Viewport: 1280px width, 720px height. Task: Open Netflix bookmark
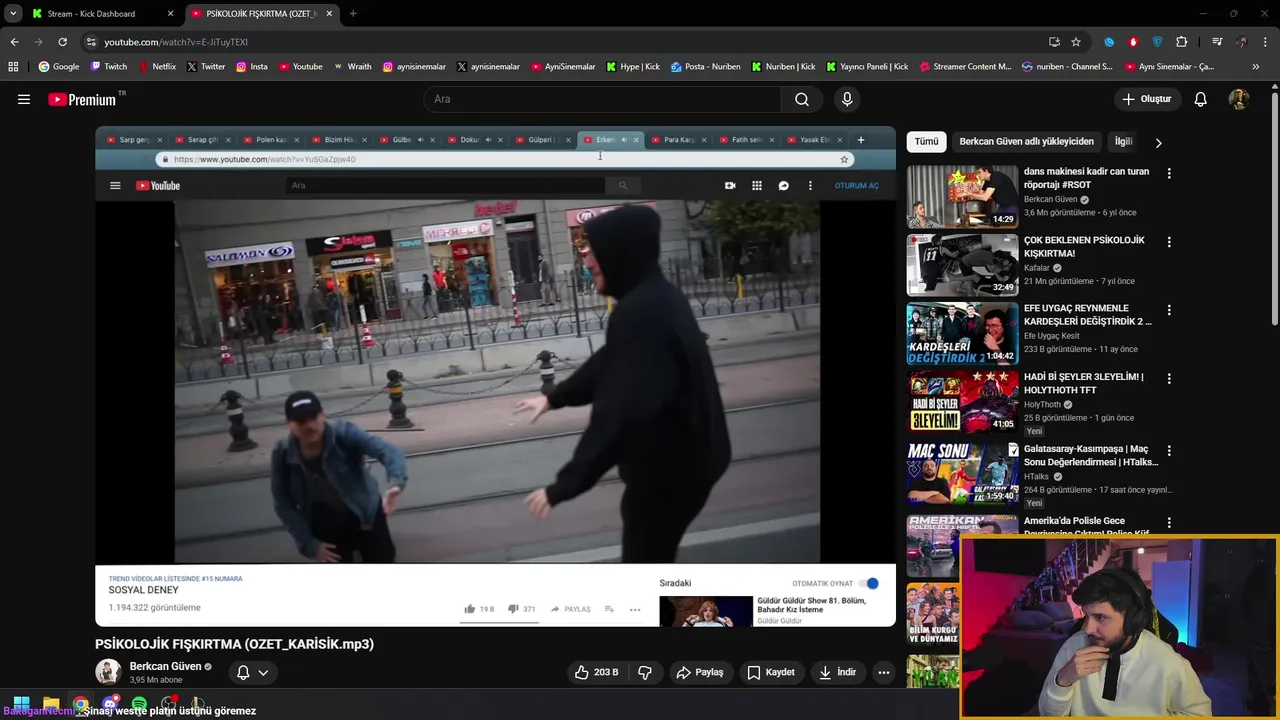[x=156, y=67]
